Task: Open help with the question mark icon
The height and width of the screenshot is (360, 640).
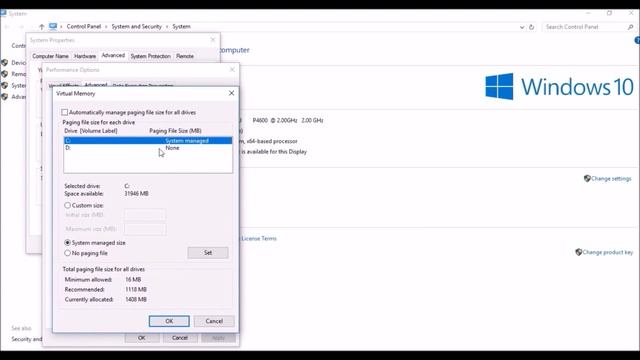Action: tap(637, 40)
